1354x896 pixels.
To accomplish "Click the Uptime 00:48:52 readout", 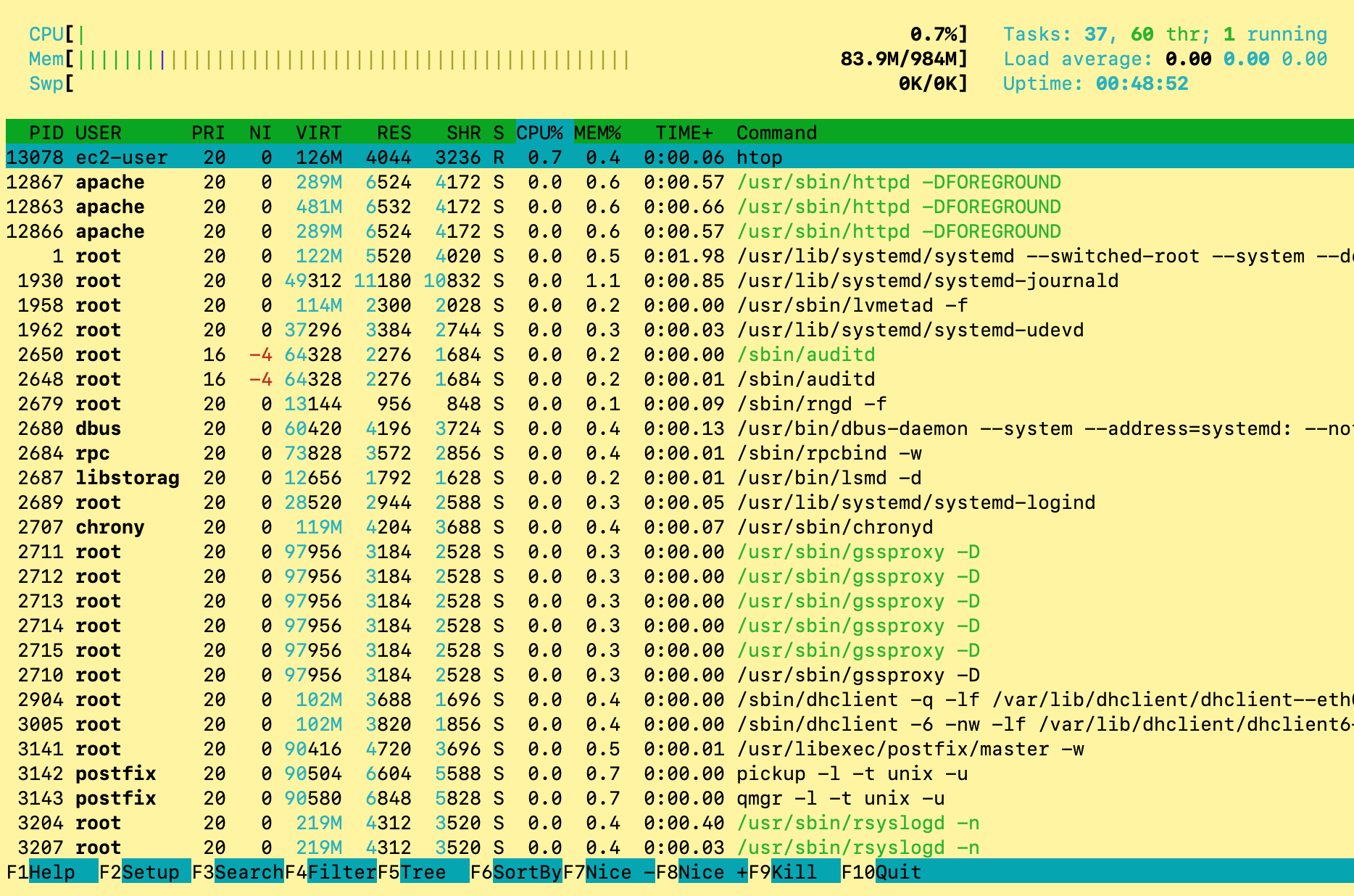I will tap(1095, 83).
